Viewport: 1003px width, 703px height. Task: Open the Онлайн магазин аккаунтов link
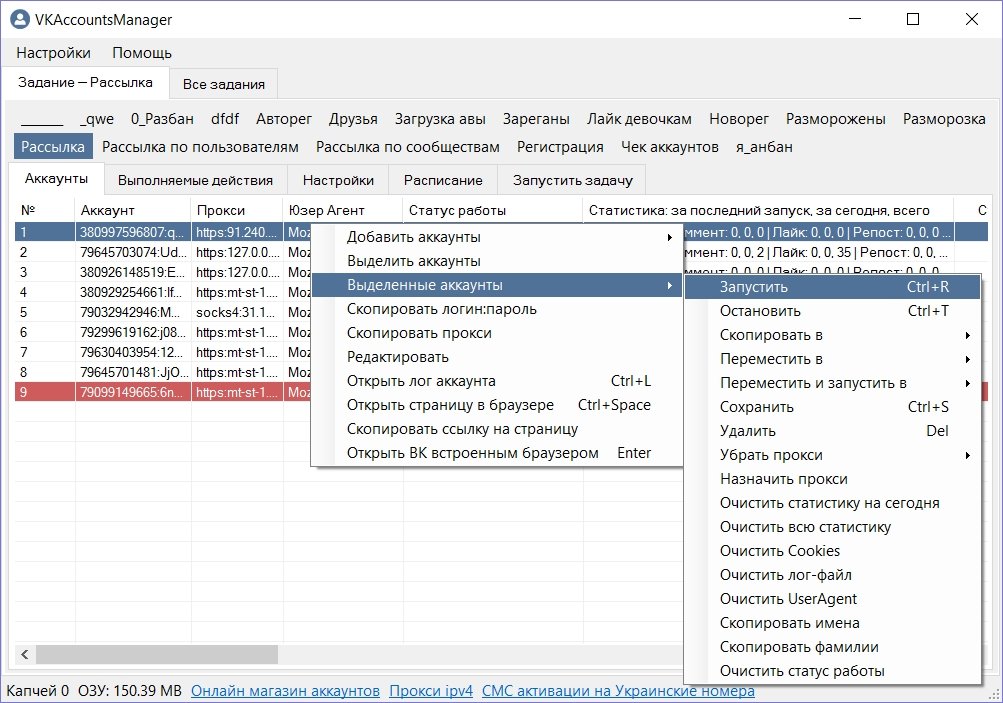pyautogui.click(x=285, y=691)
